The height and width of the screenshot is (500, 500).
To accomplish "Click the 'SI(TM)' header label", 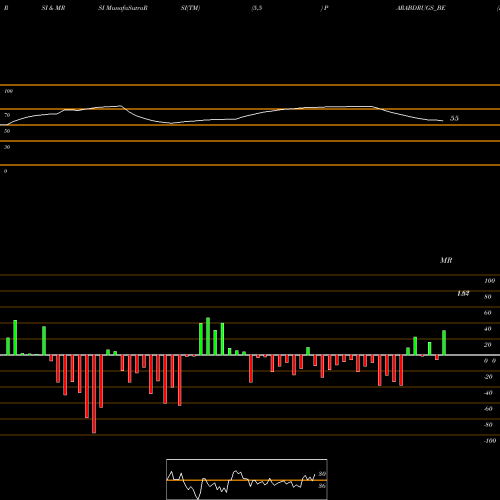I will click(190, 8).
